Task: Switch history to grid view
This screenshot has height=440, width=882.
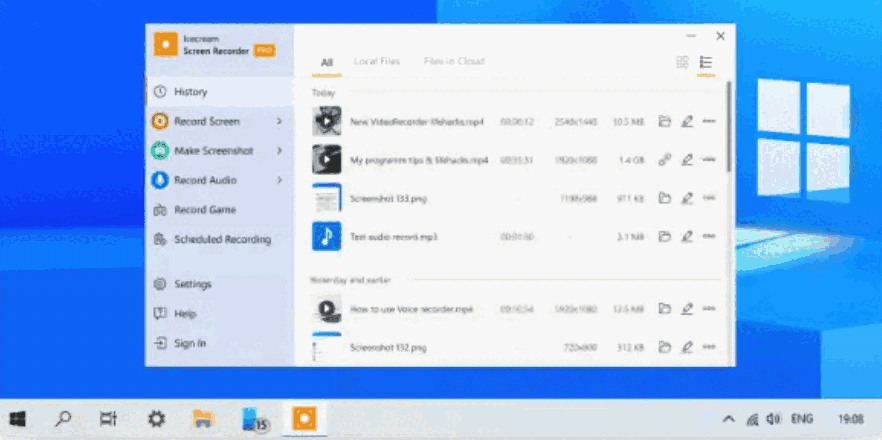Action: [x=682, y=62]
